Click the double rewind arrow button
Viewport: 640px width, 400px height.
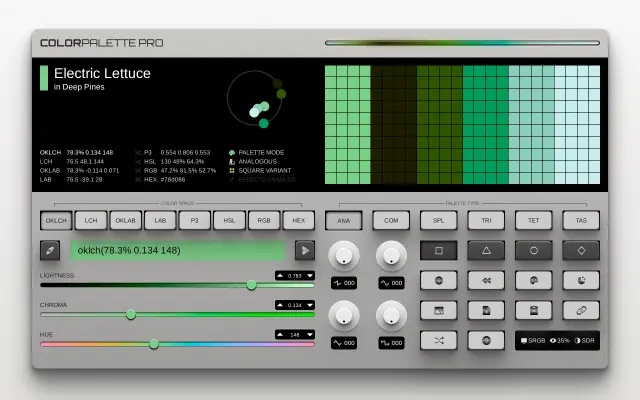coord(486,280)
